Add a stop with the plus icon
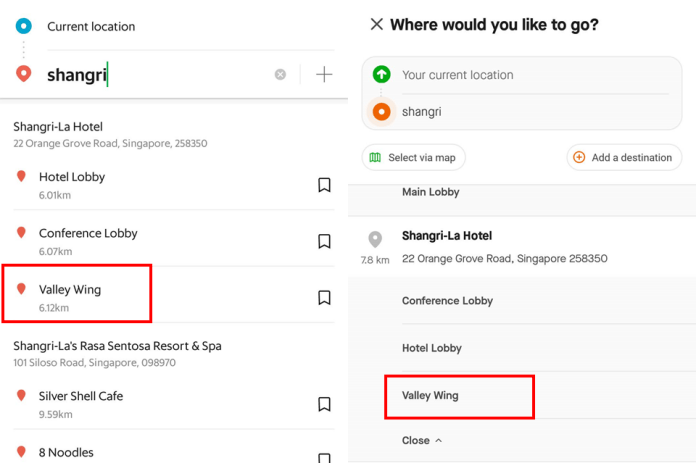This screenshot has width=696, height=463. [x=324, y=74]
